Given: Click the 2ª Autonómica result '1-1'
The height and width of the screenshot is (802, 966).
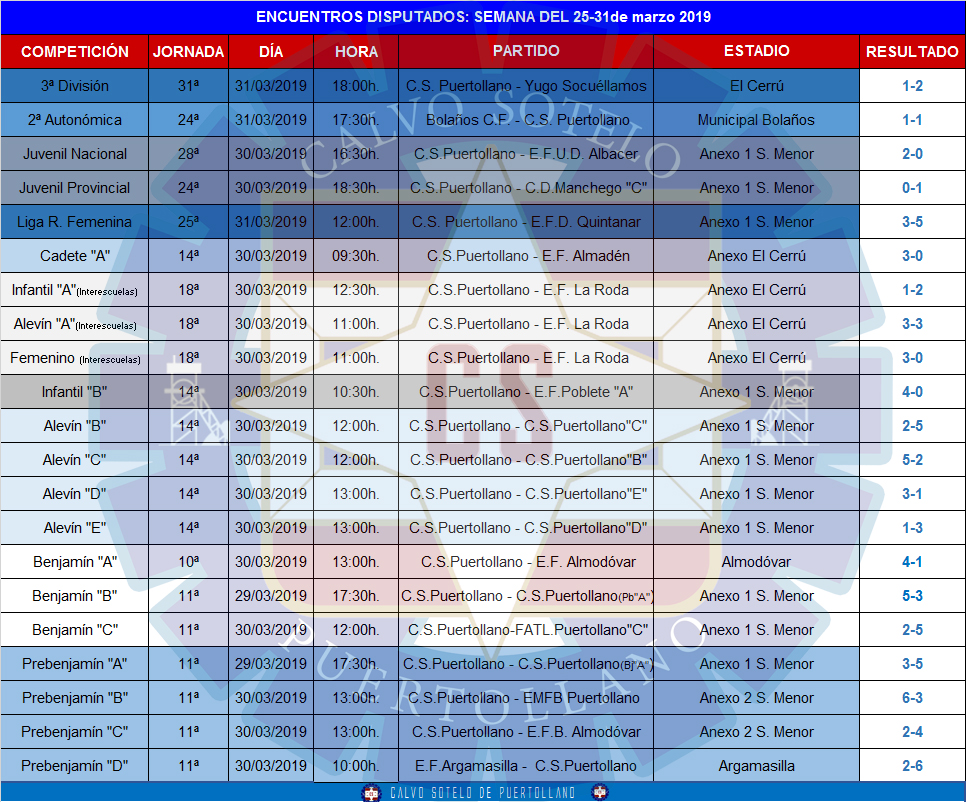Looking at the screenshot, I should click(x=912, y=119).
